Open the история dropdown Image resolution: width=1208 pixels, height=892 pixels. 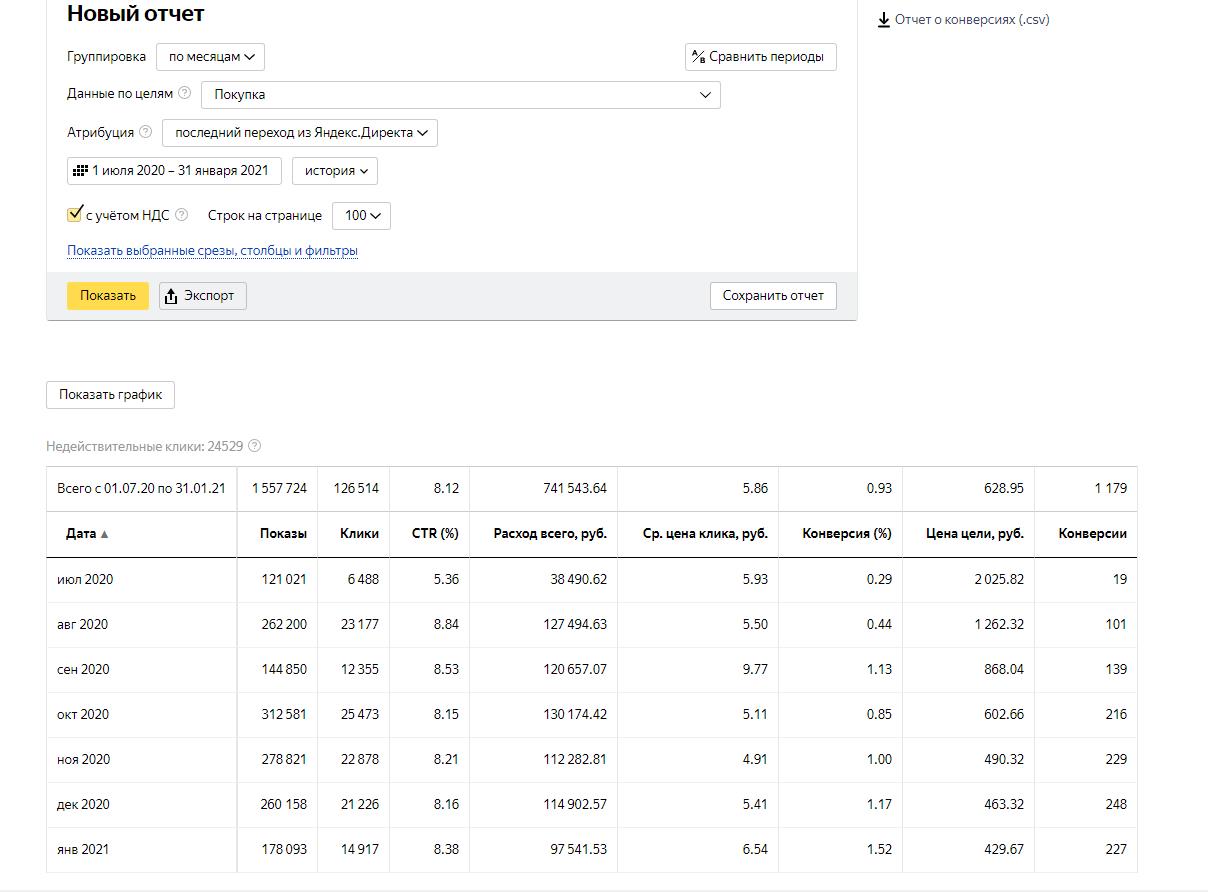point(335,171)
